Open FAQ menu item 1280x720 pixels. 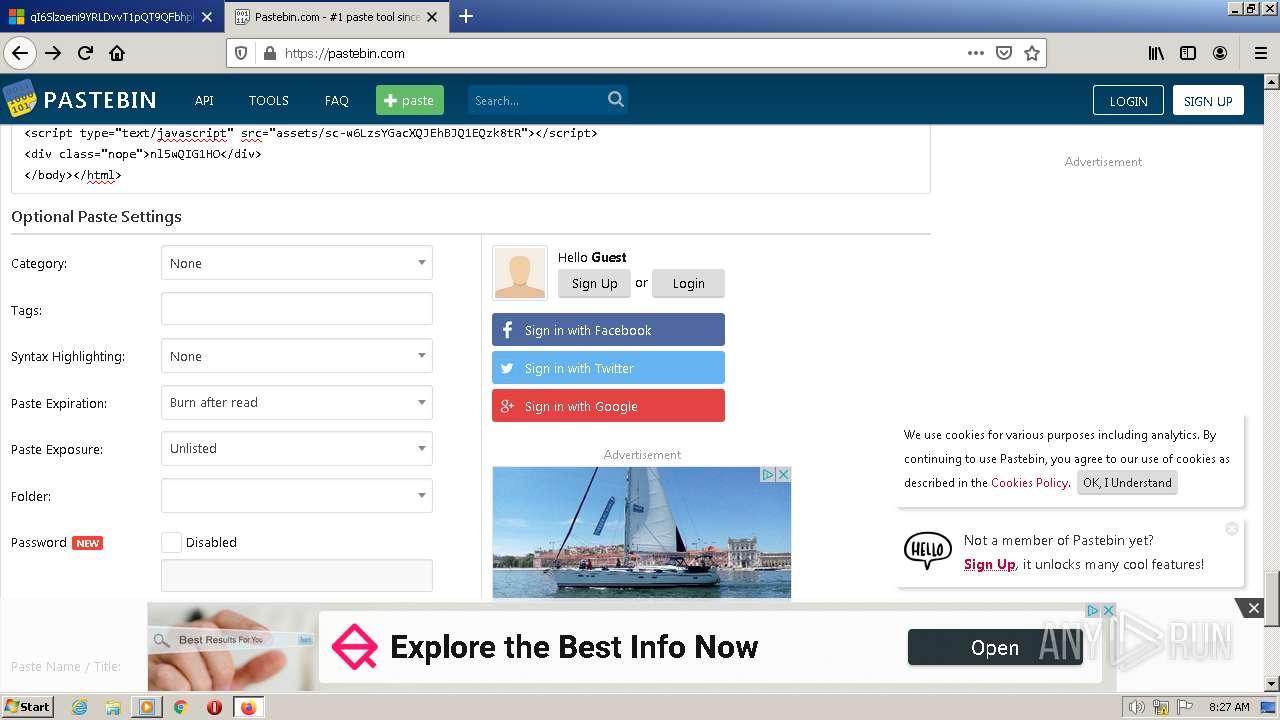(x=336, y=100)
